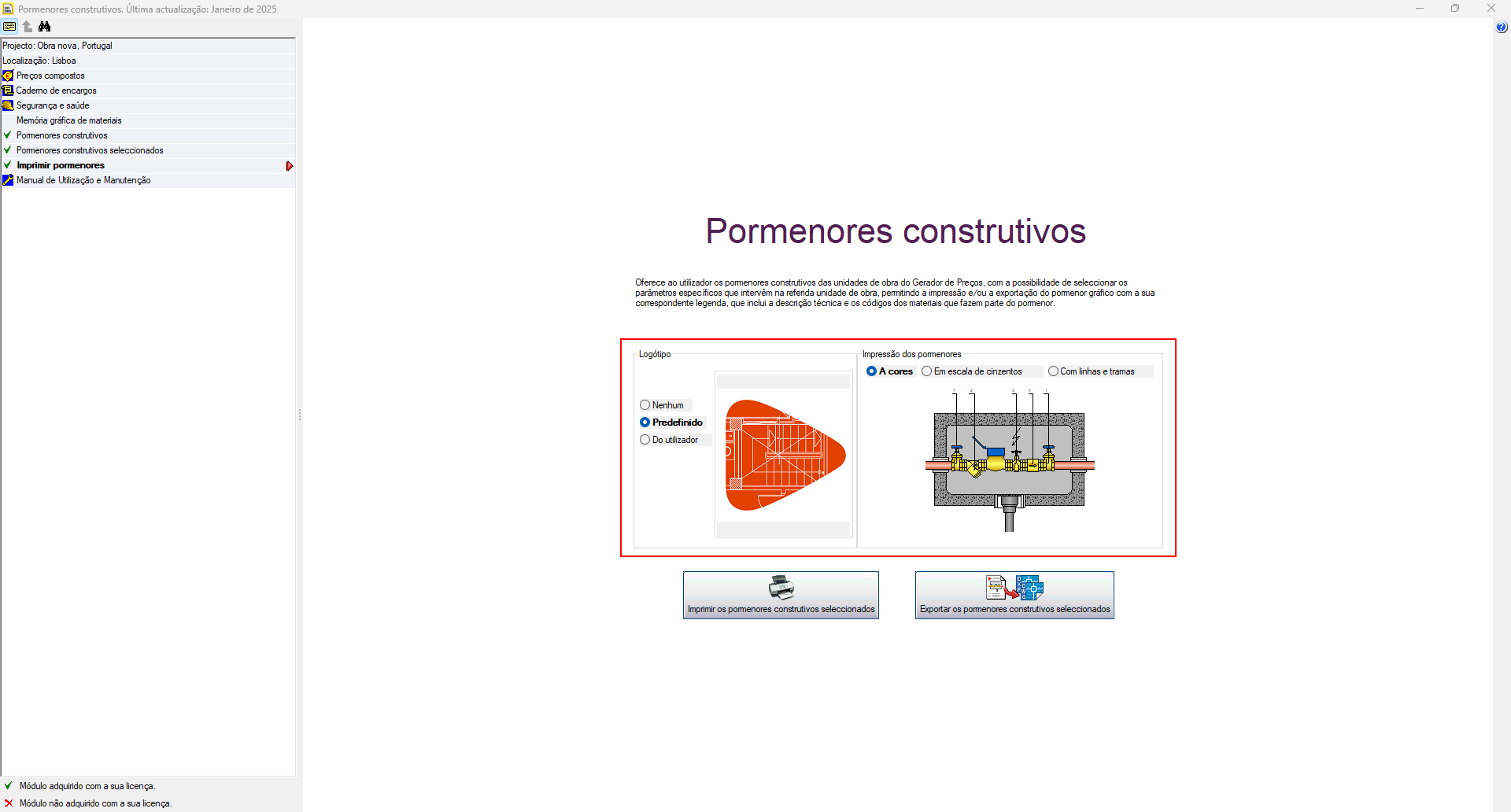Click Imprimir os pormenores construtivos seleccionados

coord(781,596)
